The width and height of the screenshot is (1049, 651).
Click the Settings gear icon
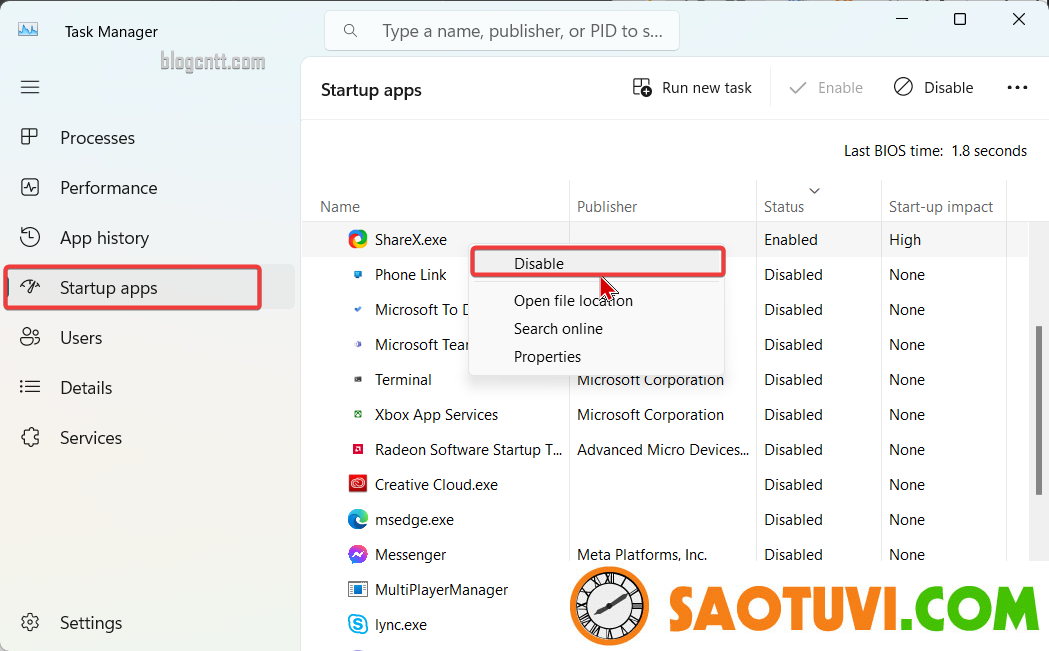pos(29,622)
